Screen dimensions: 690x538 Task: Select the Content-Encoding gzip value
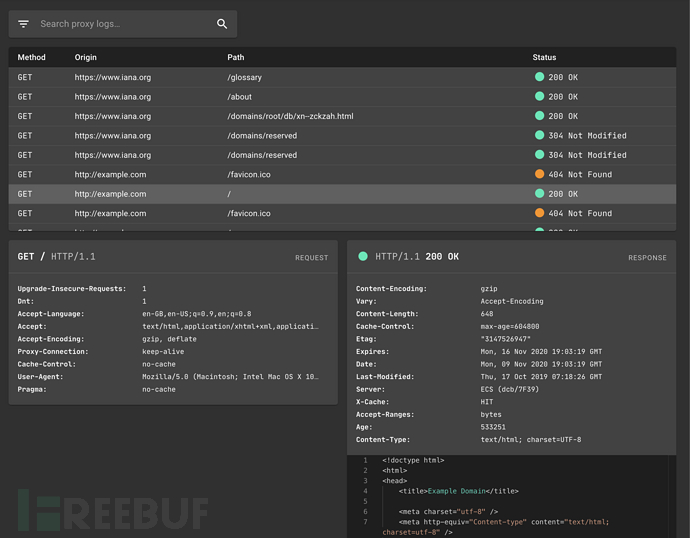(x=489, y=289)
